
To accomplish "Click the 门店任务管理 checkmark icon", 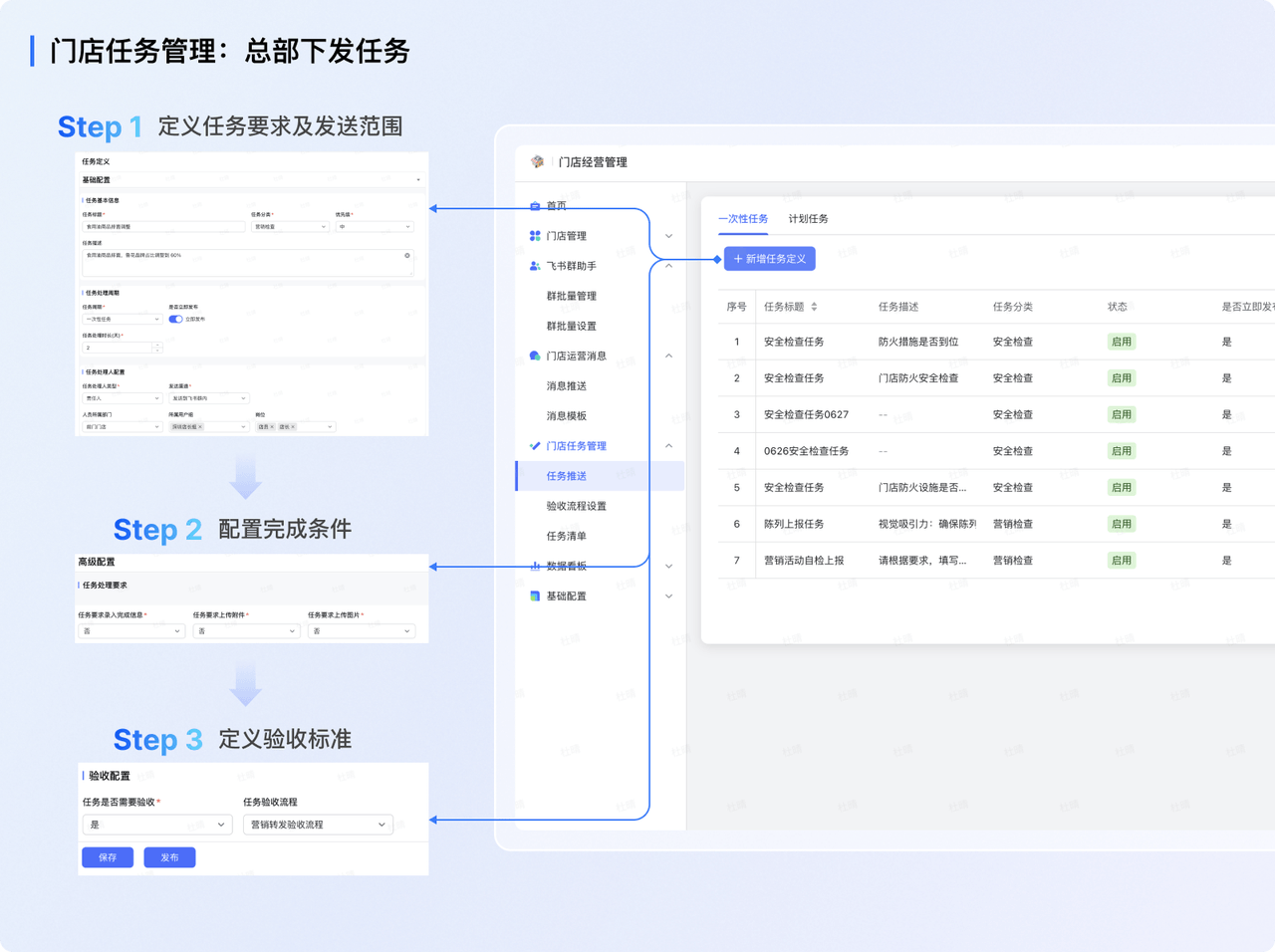I will (535, 446).
